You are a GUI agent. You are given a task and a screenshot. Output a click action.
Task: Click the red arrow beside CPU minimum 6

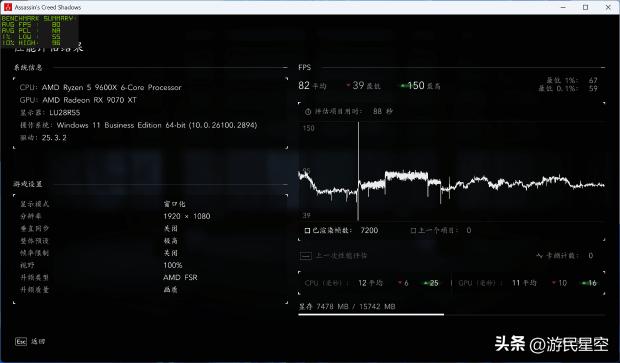(400, 283)
